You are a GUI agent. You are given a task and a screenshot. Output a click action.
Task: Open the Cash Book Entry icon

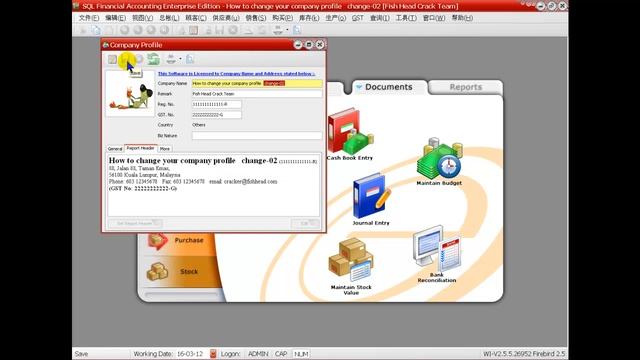(350, 134)
